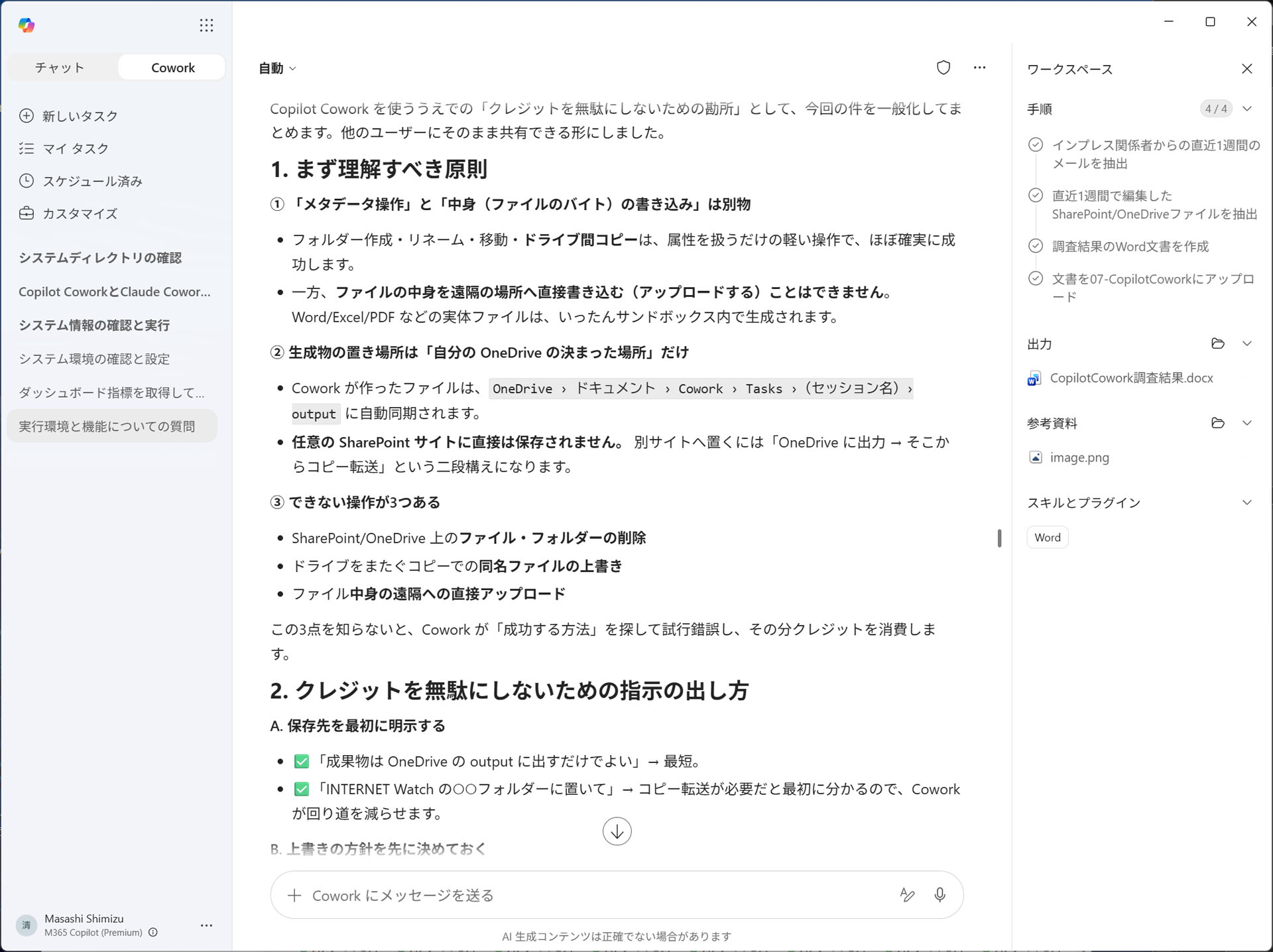Click the Word skill chip
This screenshot has width=1273, height=952.
pyautogui.click(x=1047, y=538)
